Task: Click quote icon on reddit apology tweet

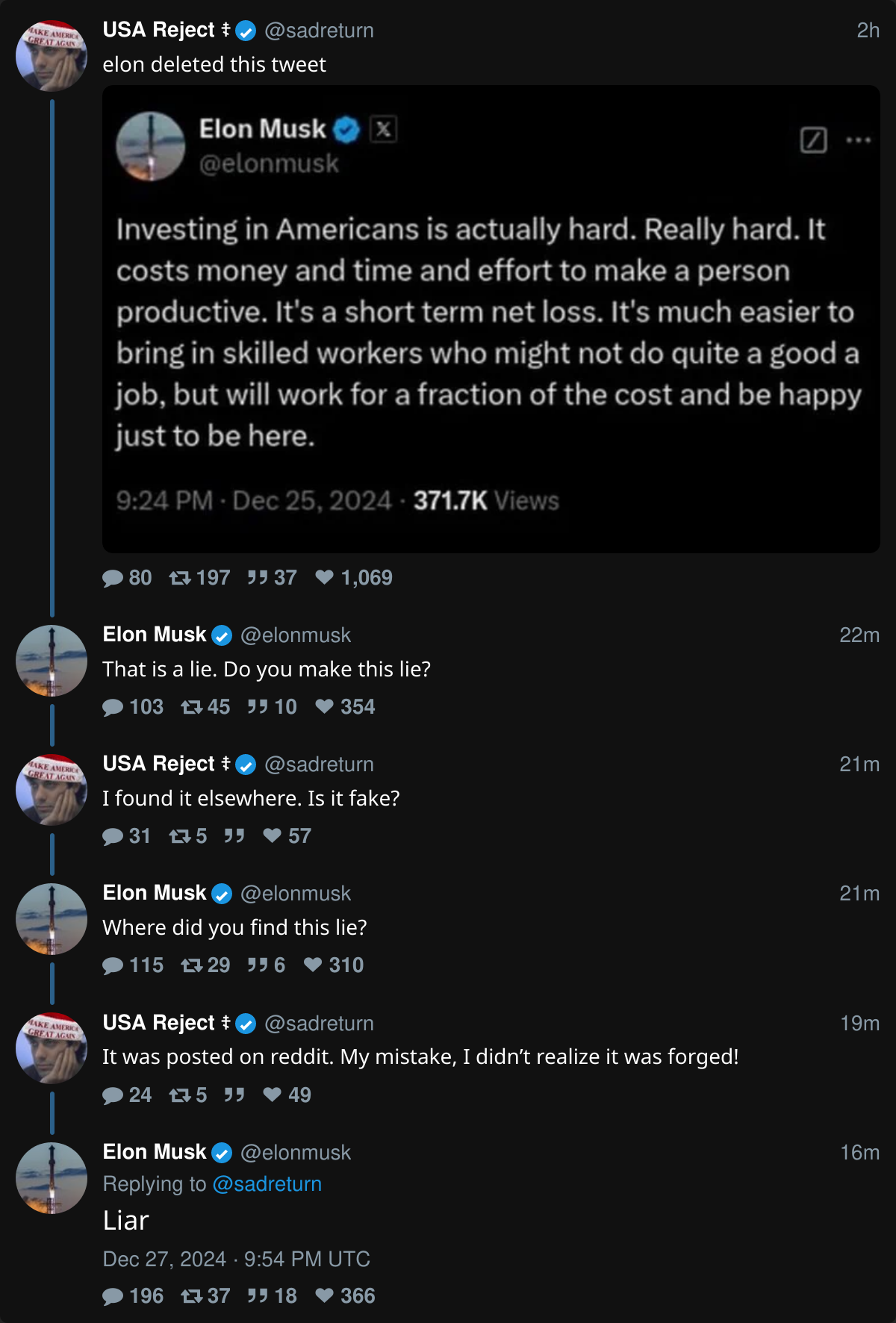Action: coord(234,1095)
